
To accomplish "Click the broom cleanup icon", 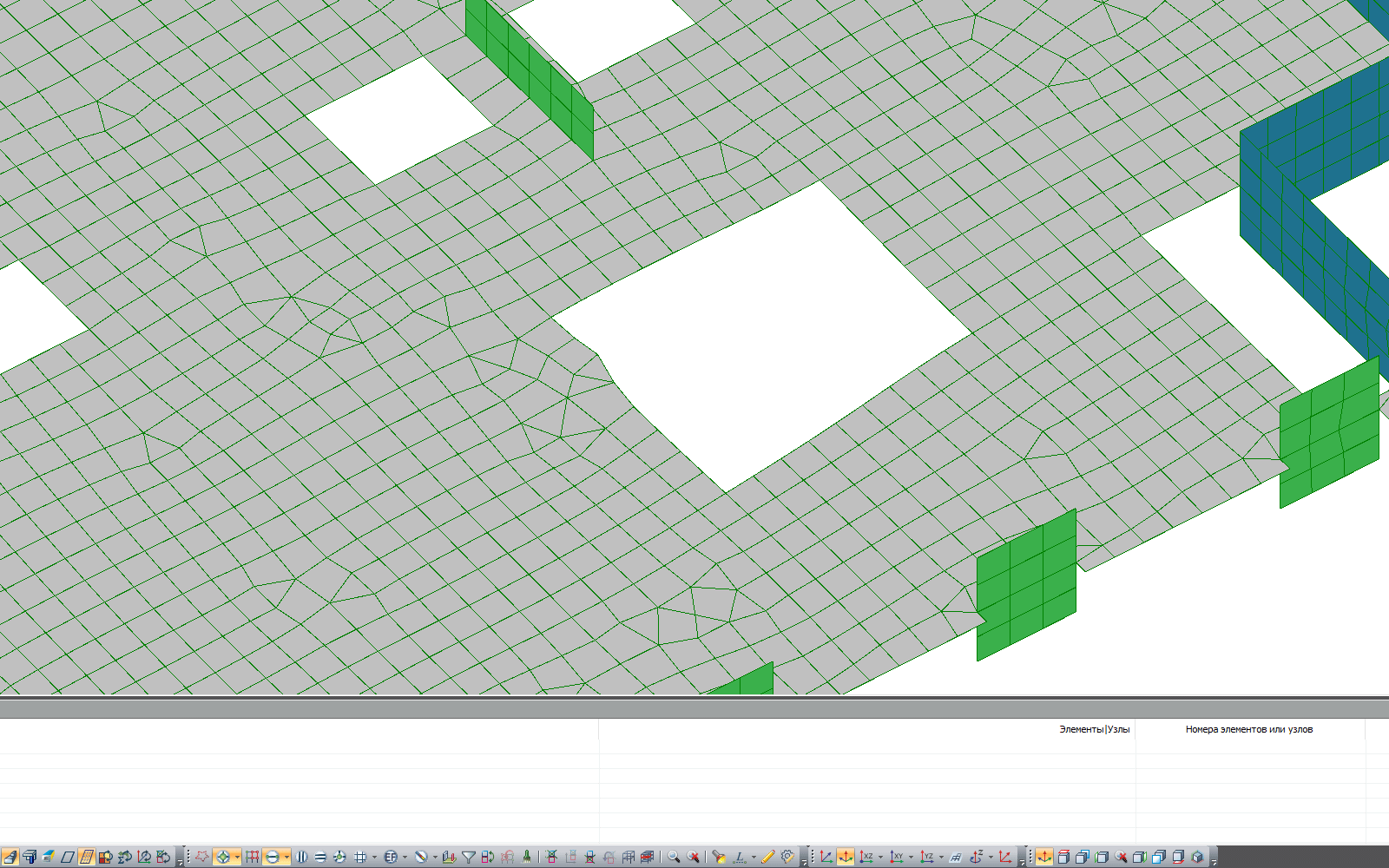I will (526, 857).
